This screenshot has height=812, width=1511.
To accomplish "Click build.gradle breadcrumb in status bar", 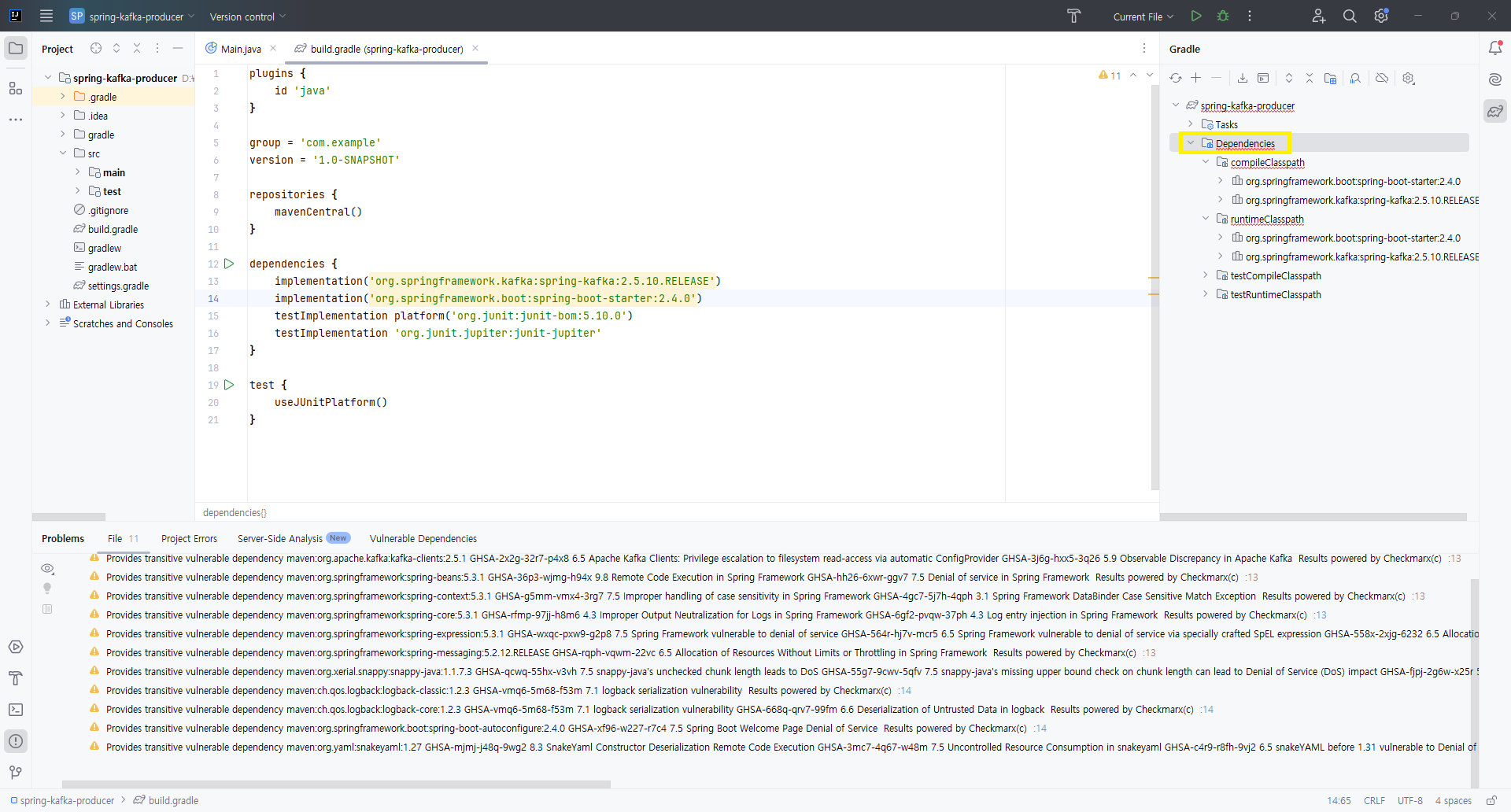I will pos(166,800).
